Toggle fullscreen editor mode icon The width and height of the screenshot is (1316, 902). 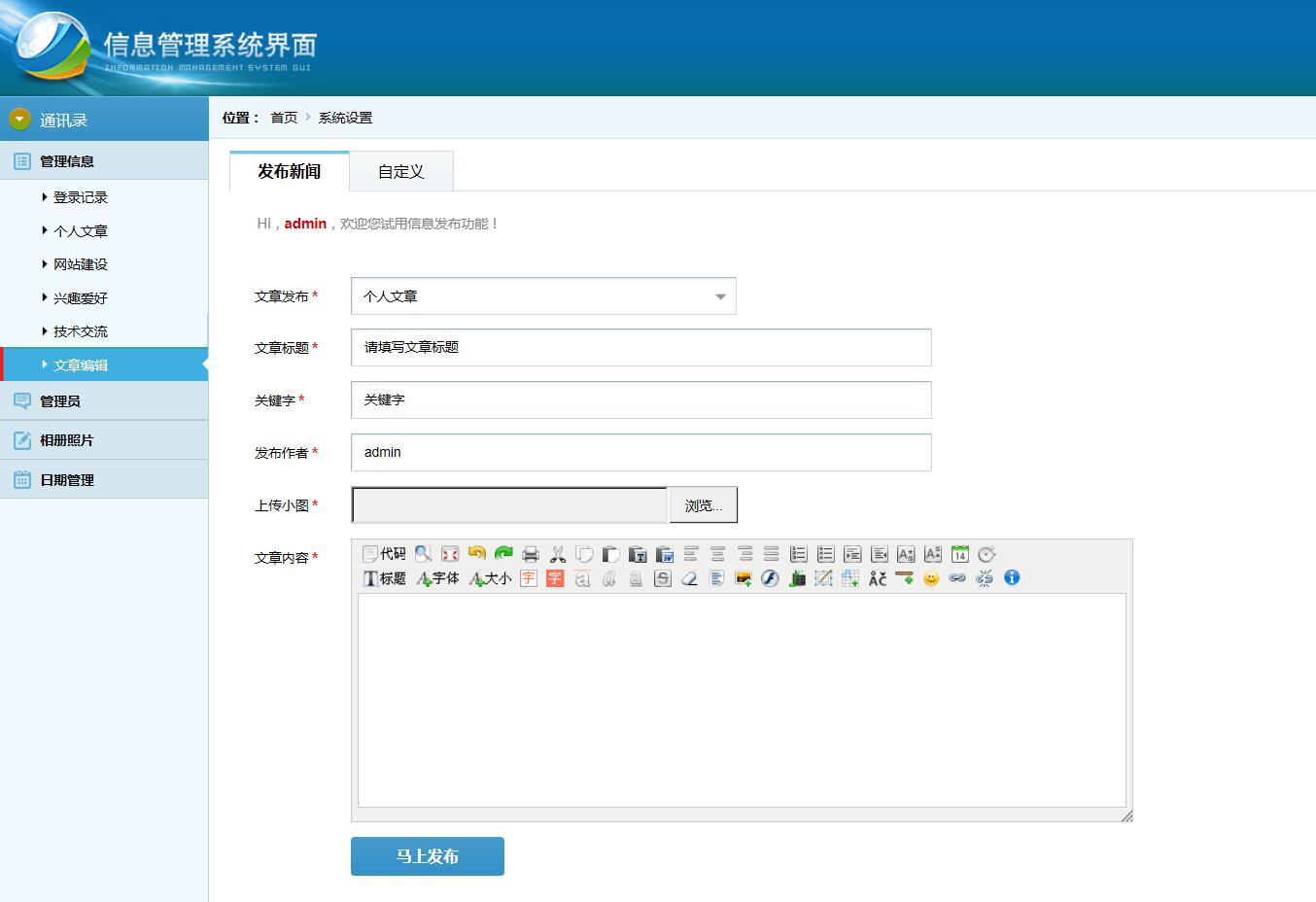(450, 554)
